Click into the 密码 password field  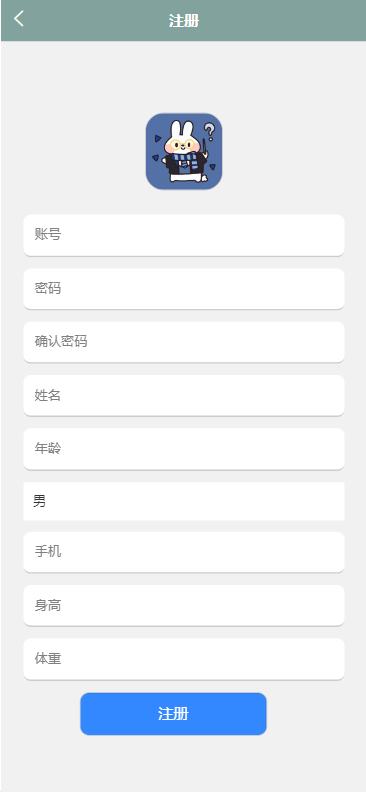(184, 288)
